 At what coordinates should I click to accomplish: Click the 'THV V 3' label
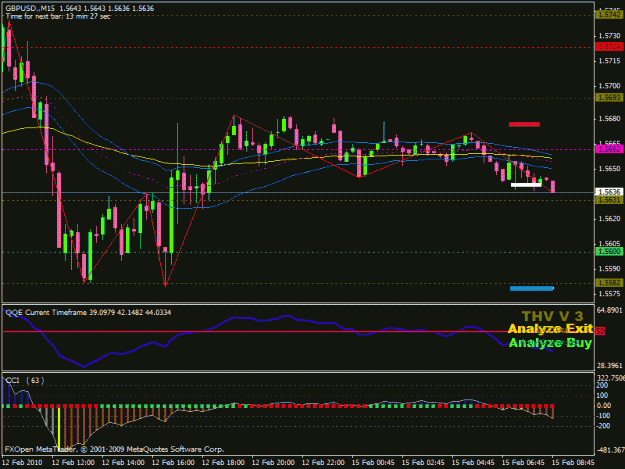(552, 316)
